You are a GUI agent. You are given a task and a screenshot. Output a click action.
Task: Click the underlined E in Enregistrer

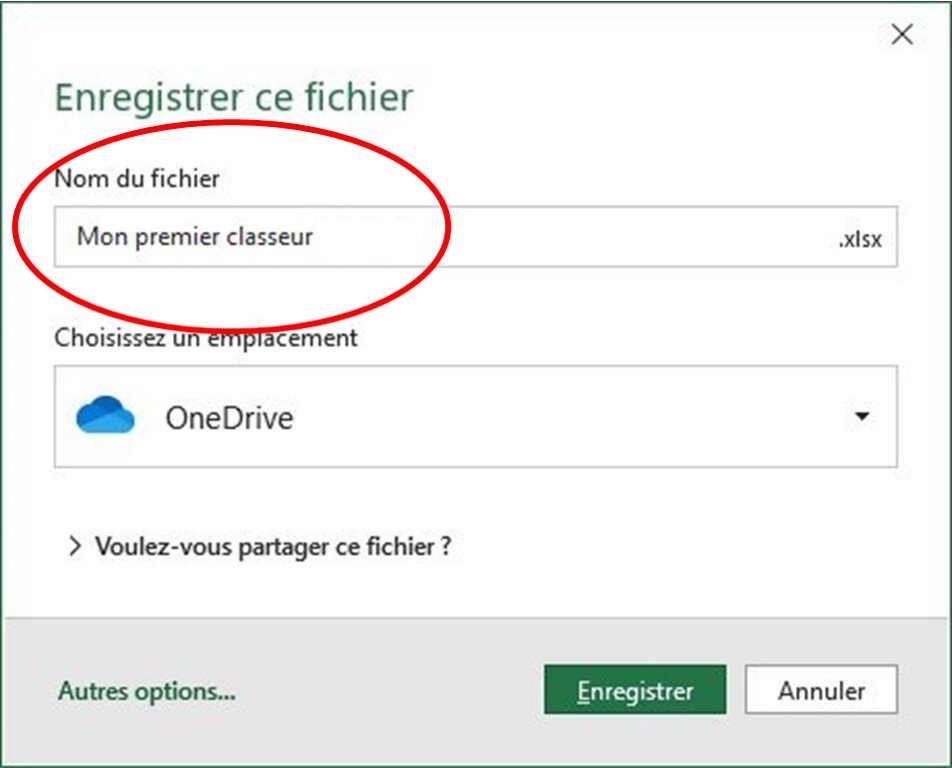click(583, 691)
